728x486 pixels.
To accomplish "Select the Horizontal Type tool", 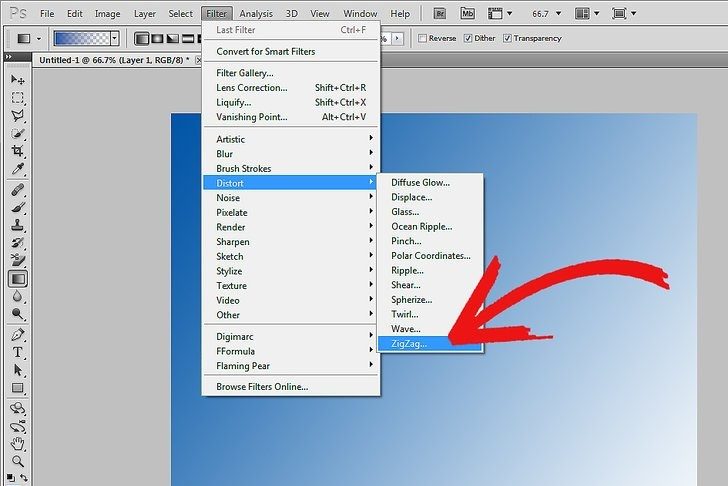I will click(18, 352).
